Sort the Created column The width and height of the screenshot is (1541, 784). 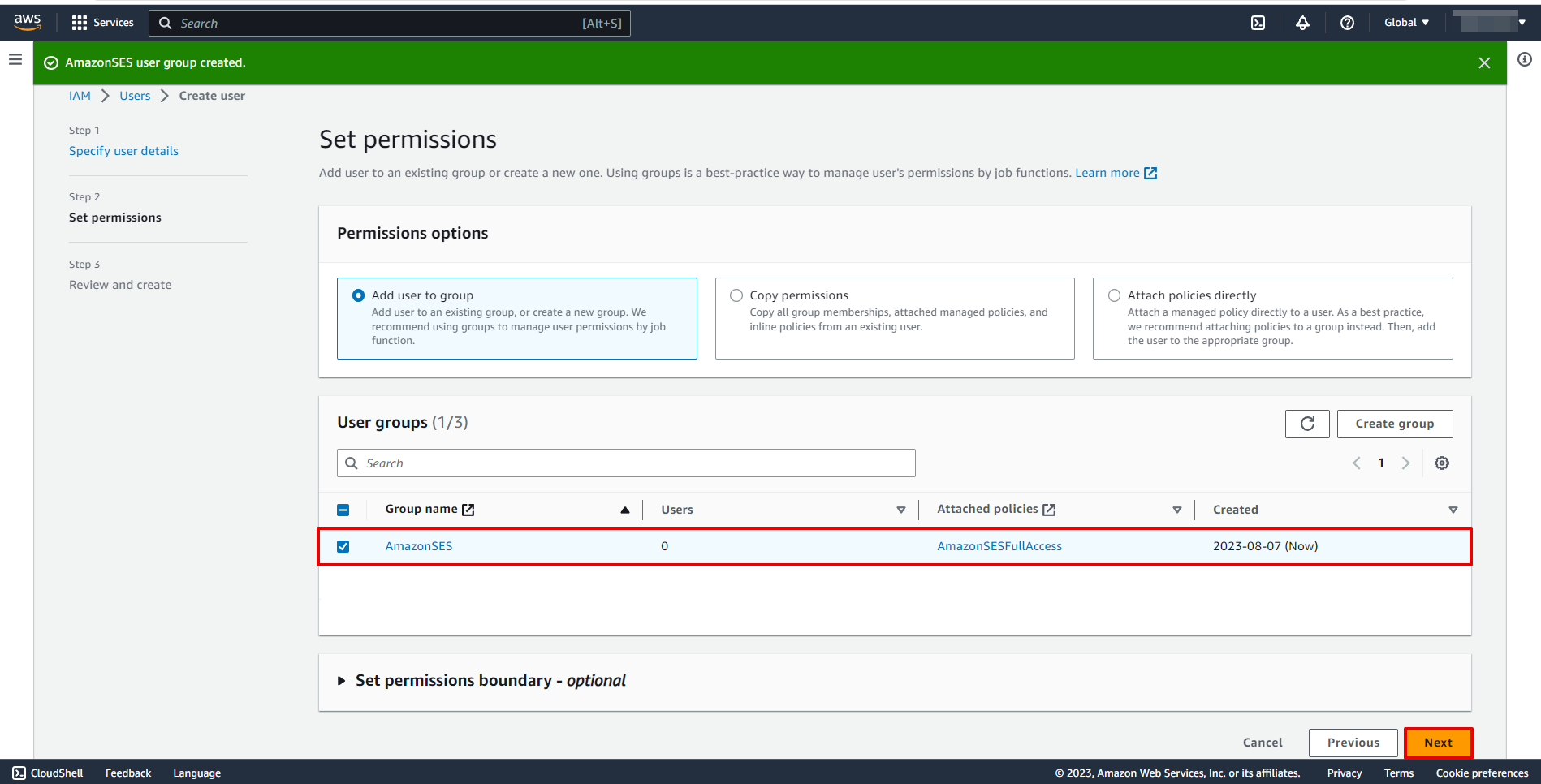pos(1453,510)
